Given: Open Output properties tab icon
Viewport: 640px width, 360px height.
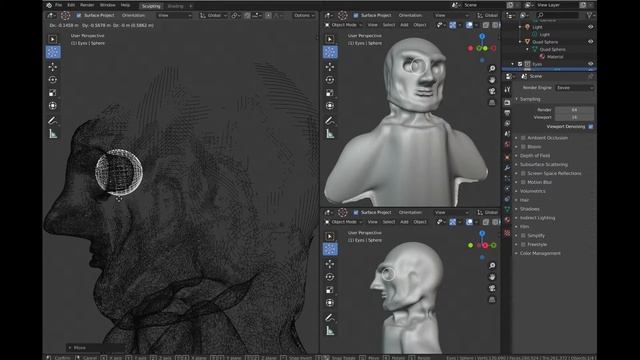Looking at the screenshot, I should pyautogui.click(x=507, y=113).
